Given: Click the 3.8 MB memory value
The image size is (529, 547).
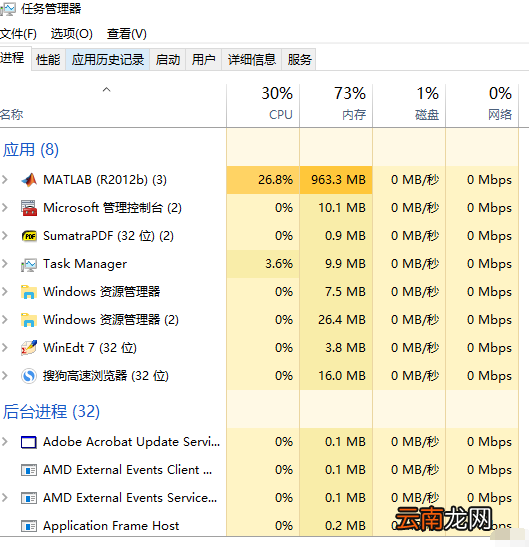Looking at the screenshot, I should (345, 347).
